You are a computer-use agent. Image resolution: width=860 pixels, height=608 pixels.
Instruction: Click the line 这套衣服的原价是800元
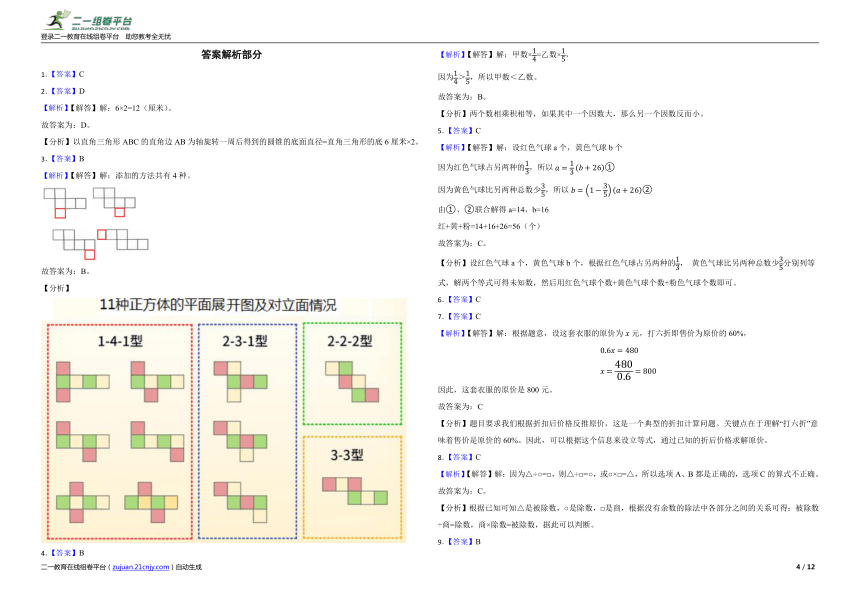496,390
